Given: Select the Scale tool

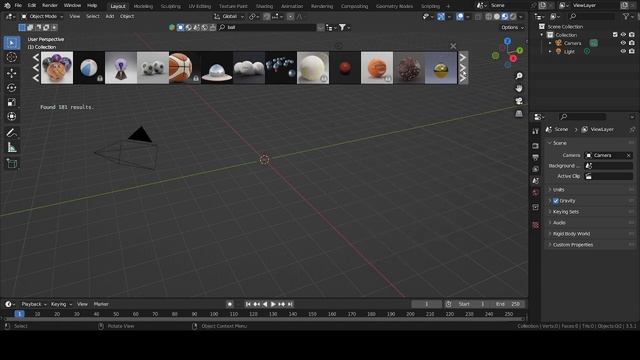Looking at the screenshot, I should tap(12, 102).
